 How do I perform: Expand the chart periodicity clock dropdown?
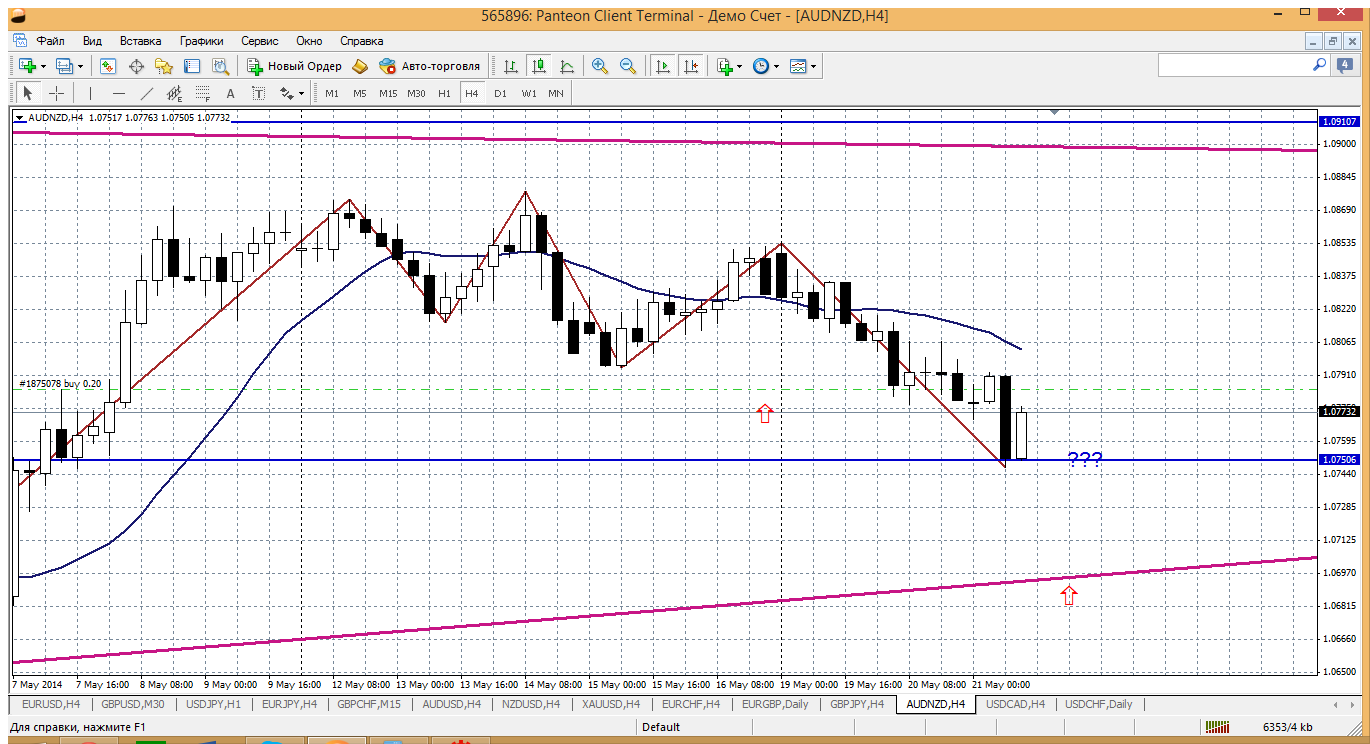pos(776,66)
